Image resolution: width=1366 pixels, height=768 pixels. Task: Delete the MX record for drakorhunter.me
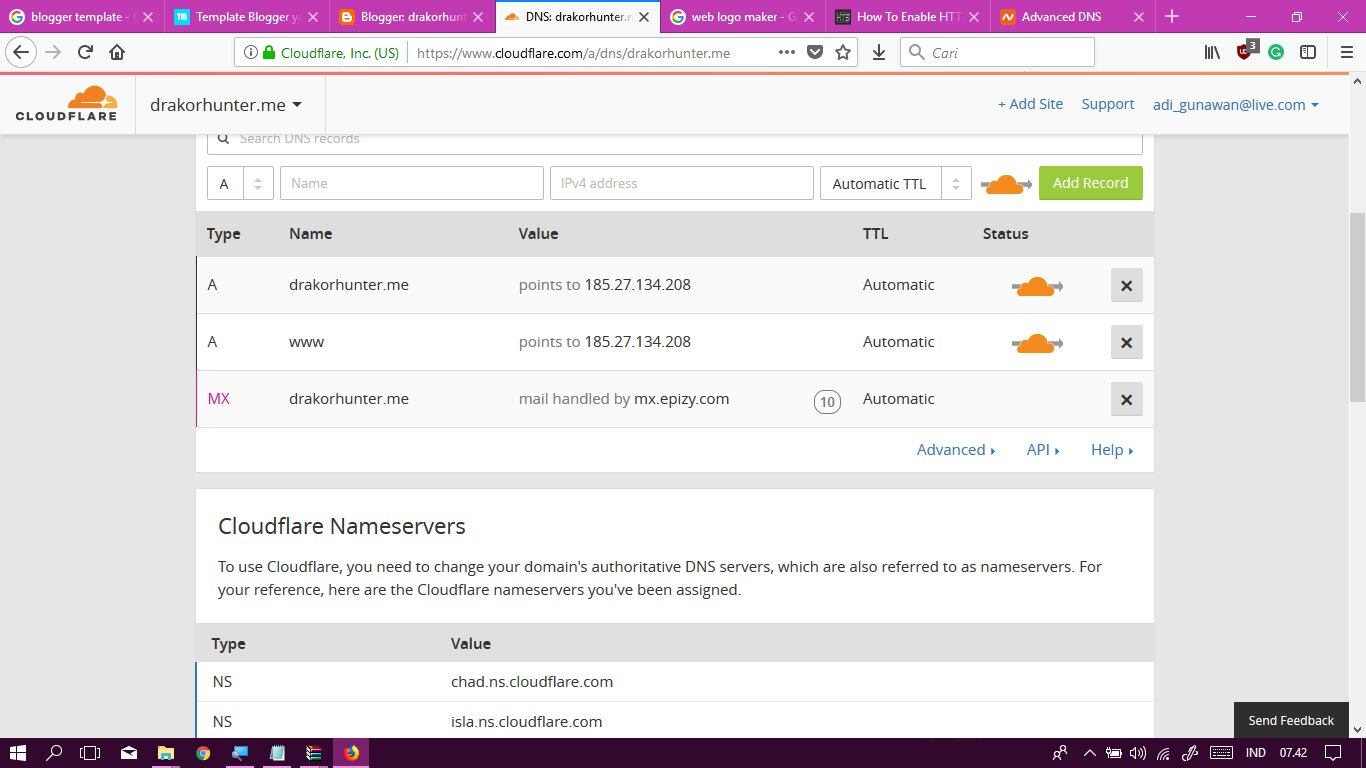coord(1126,399)
